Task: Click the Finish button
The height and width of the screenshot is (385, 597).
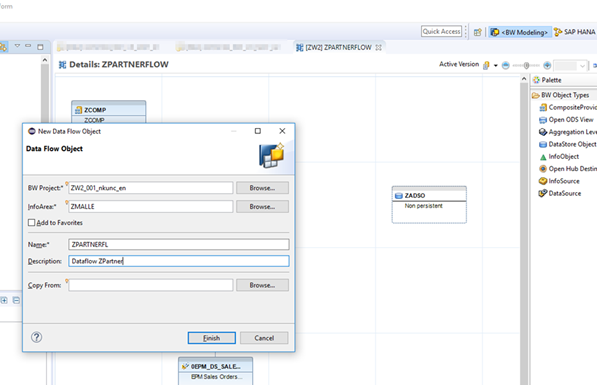Action: [211, 338]
